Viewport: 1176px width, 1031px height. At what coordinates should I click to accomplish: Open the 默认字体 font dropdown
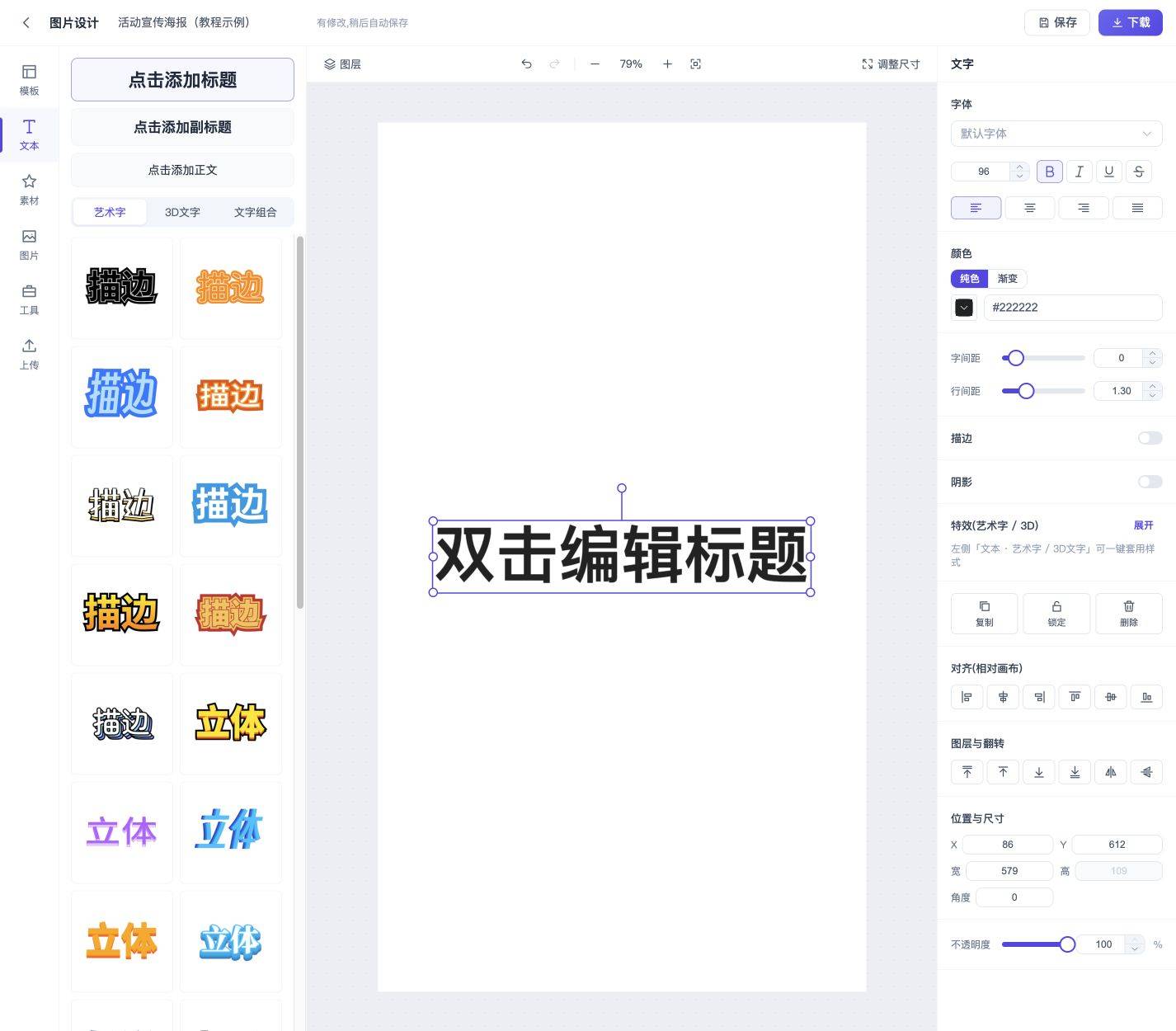click(1056, 134)
